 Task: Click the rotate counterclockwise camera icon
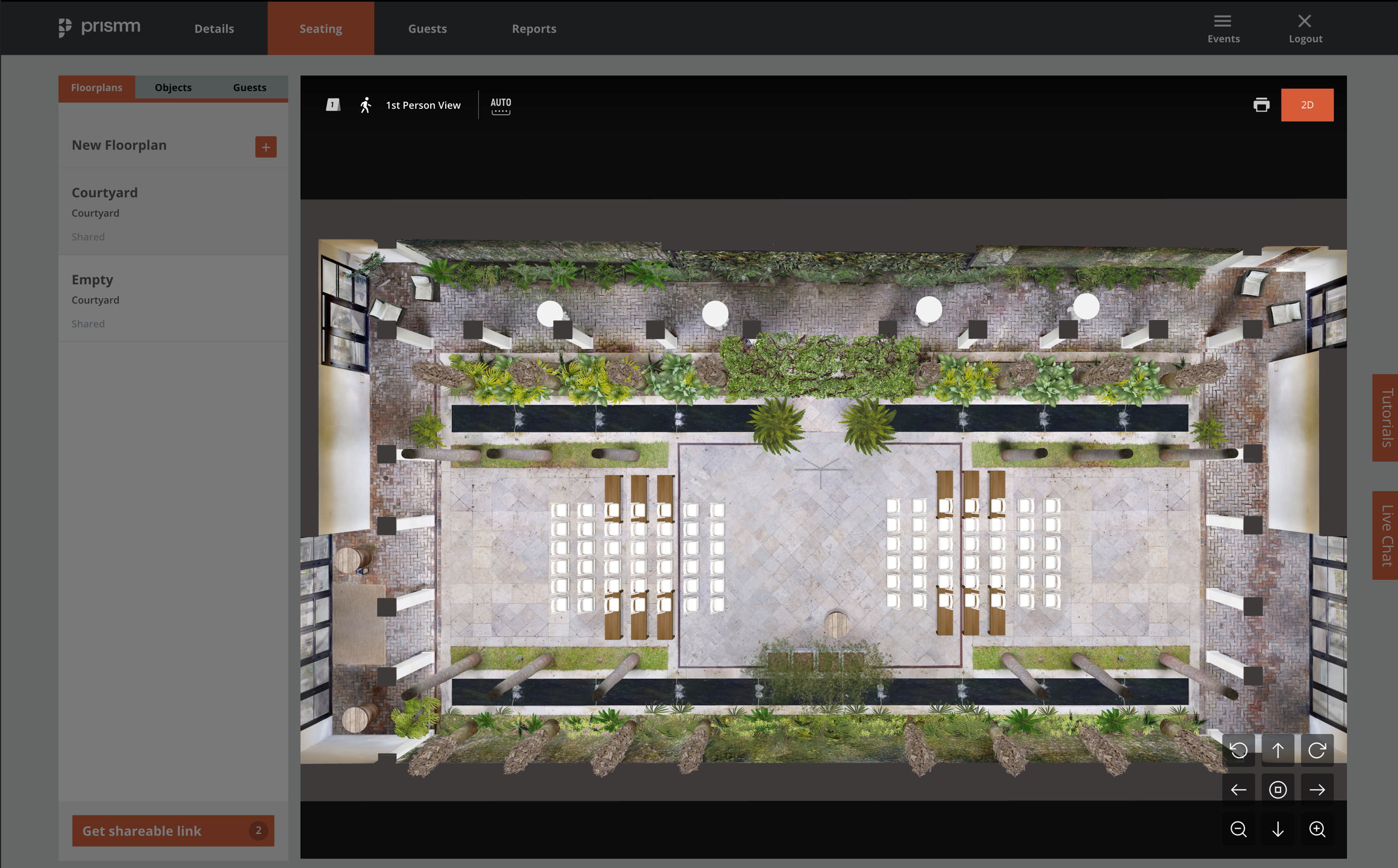coord(1239,750)
